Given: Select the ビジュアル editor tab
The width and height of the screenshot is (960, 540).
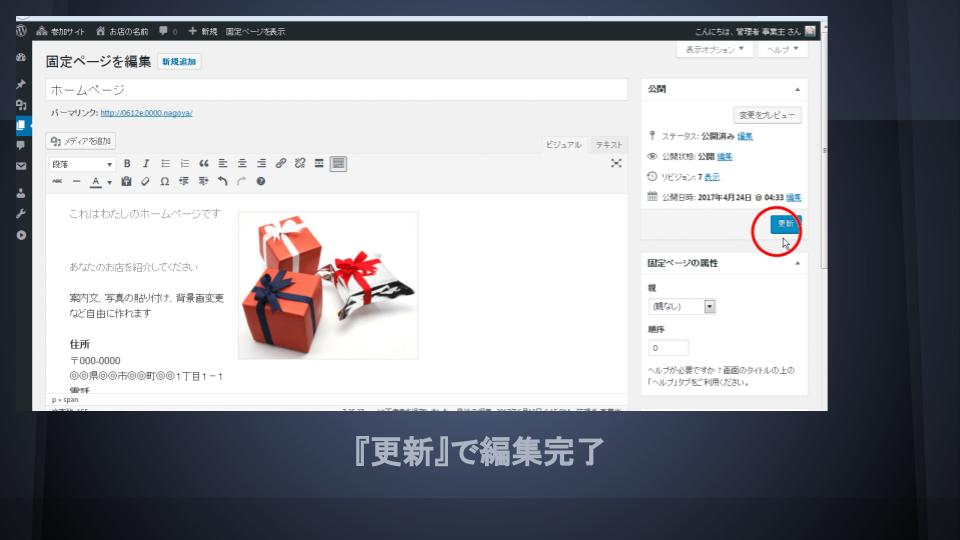Looking at the screenshot, I should [563, 145].
